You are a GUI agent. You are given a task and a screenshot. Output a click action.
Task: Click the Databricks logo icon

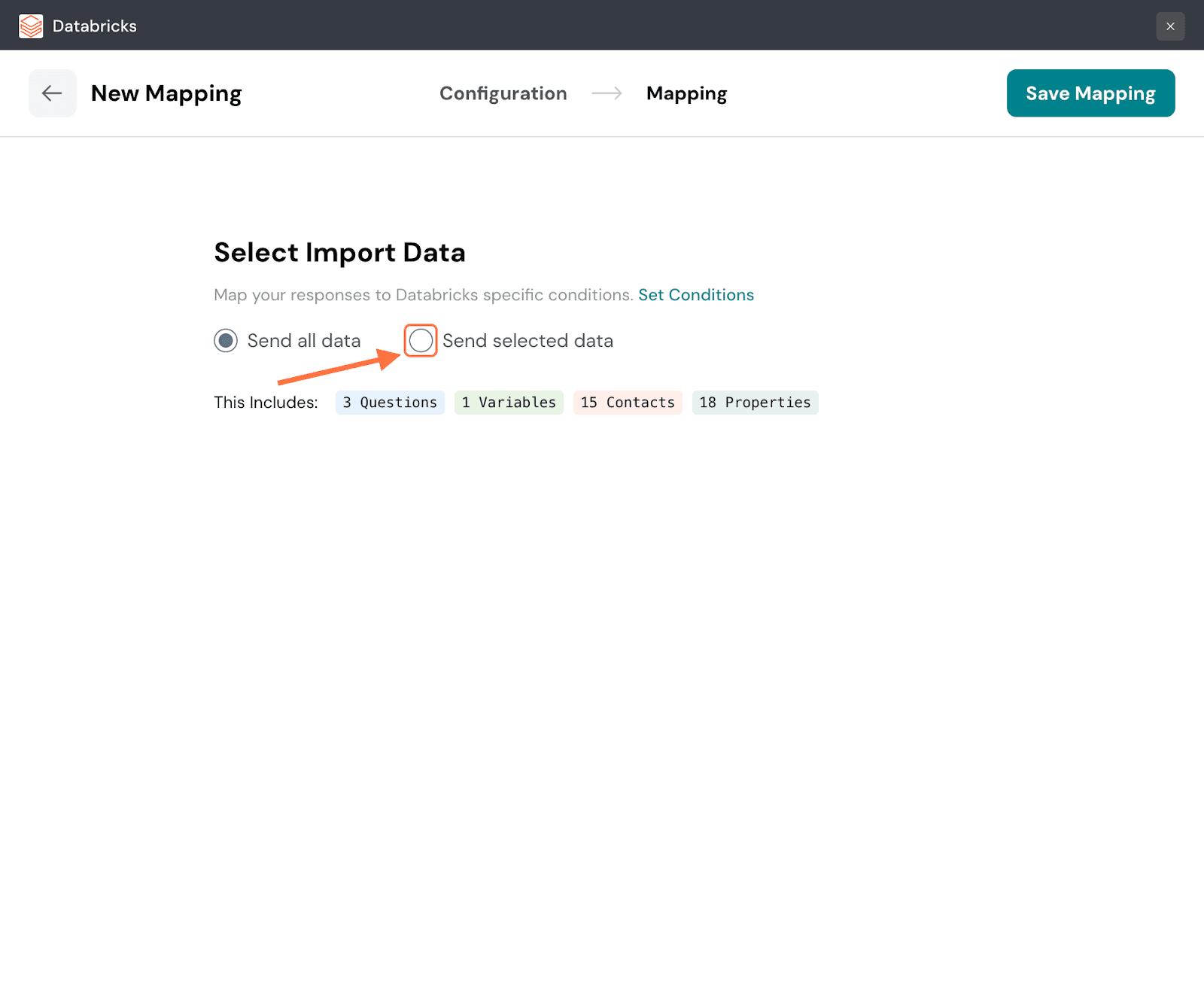[x=31, y=26]
